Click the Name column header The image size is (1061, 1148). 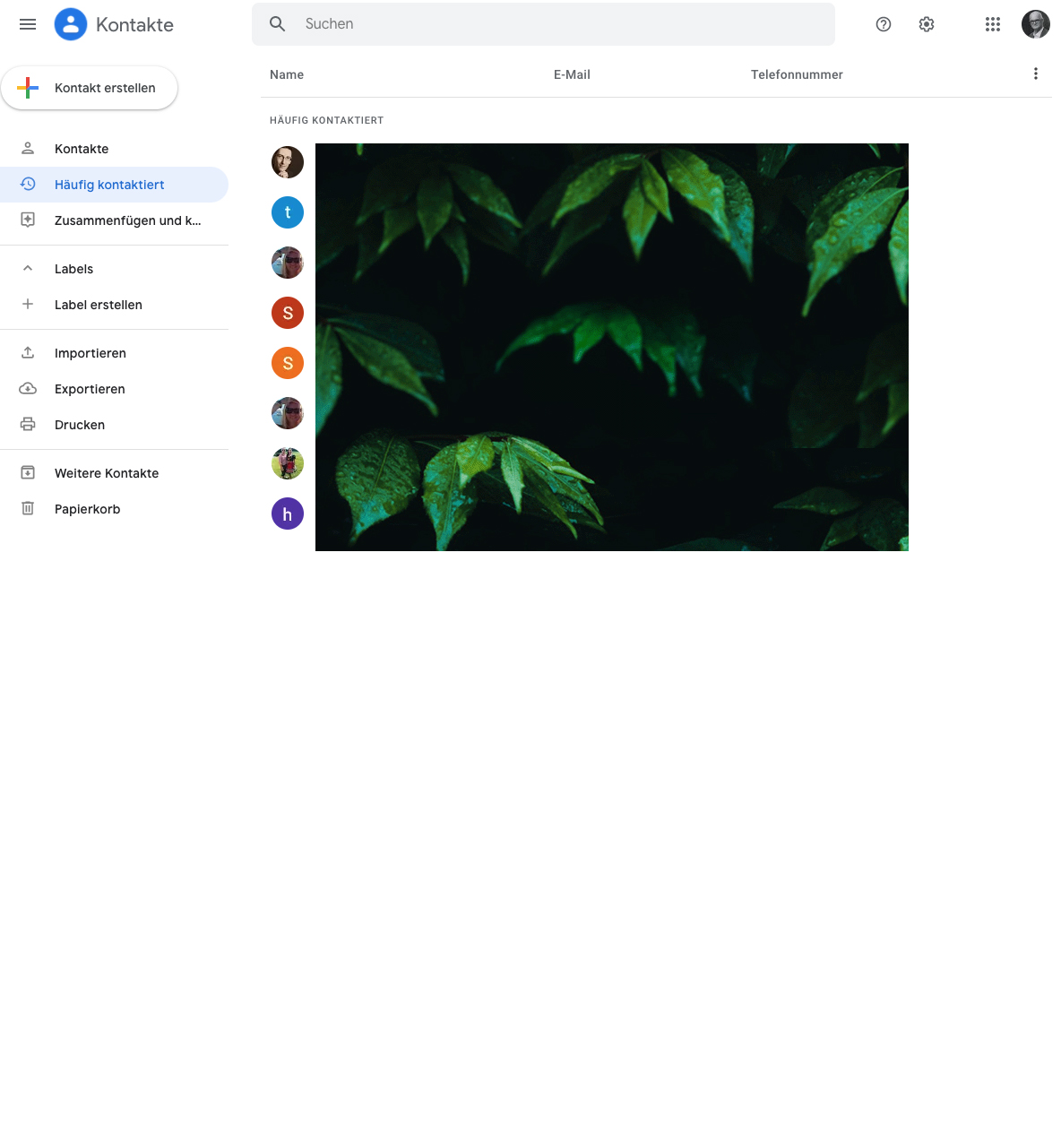287,74
